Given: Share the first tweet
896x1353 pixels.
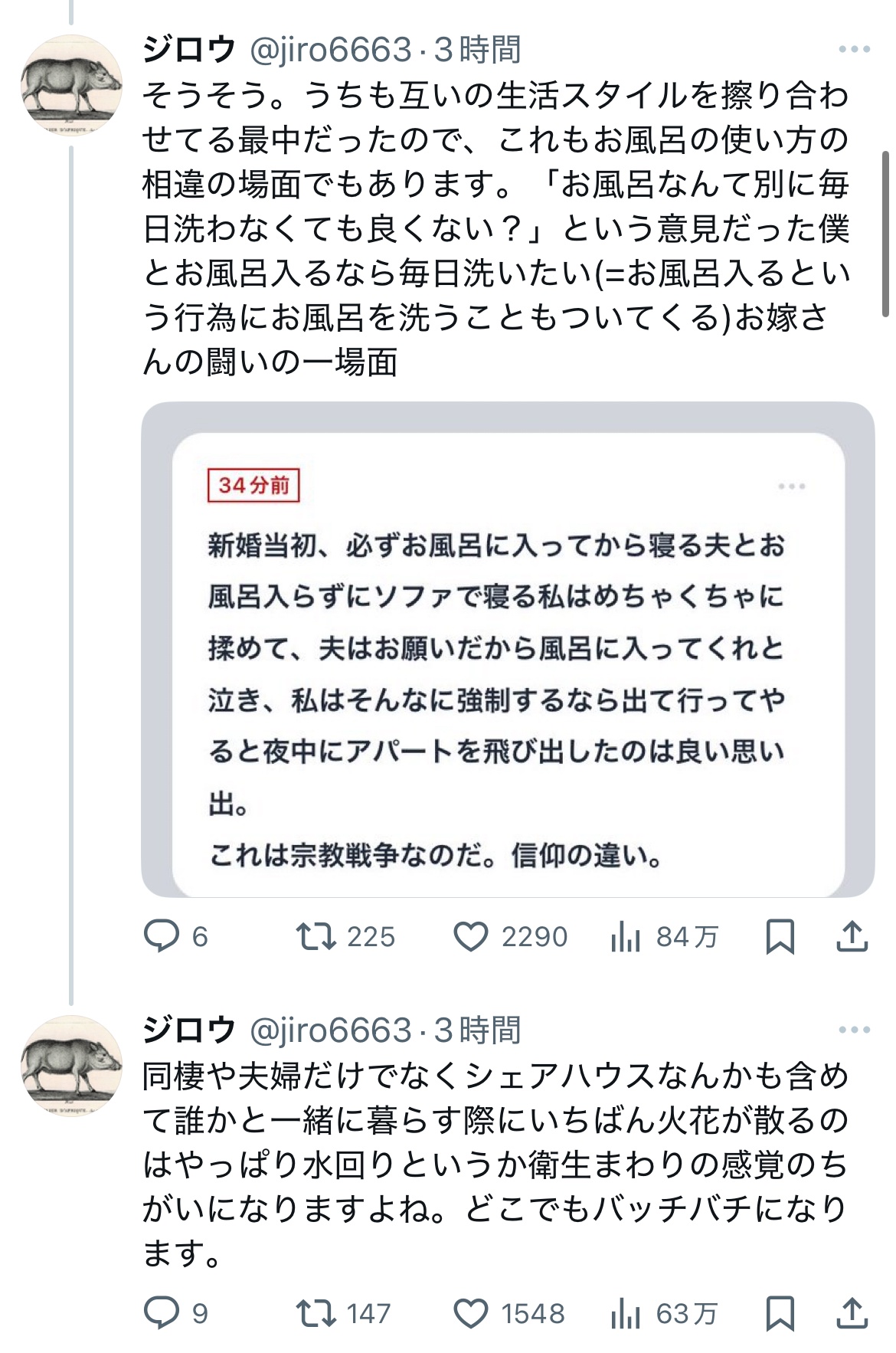Looking at the screenshot, I should 852,936.
